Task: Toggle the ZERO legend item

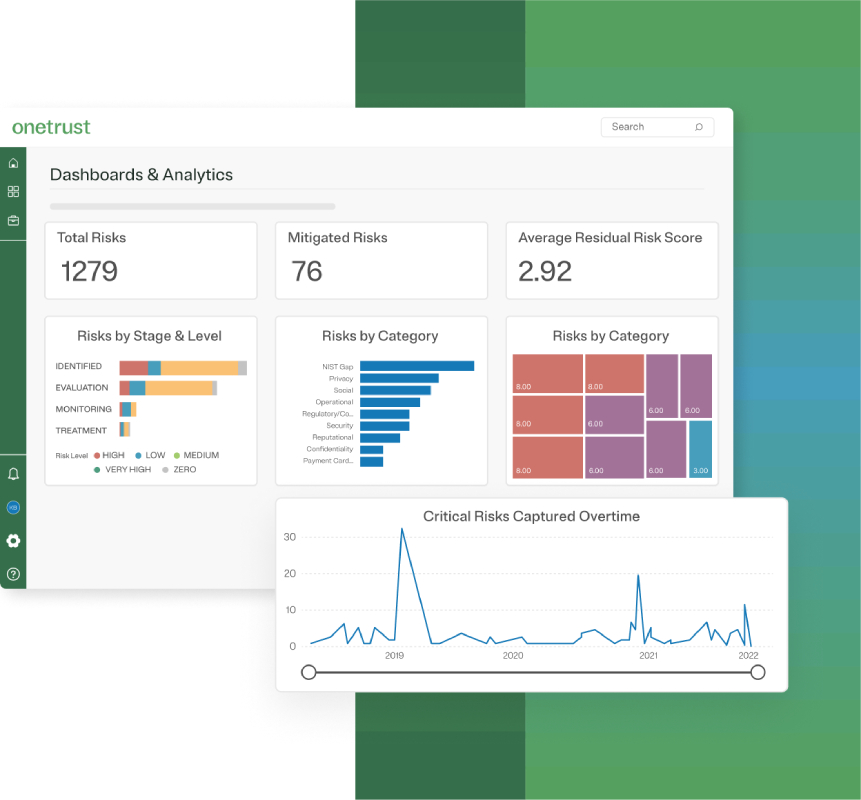Action: (x=179, y=469)
